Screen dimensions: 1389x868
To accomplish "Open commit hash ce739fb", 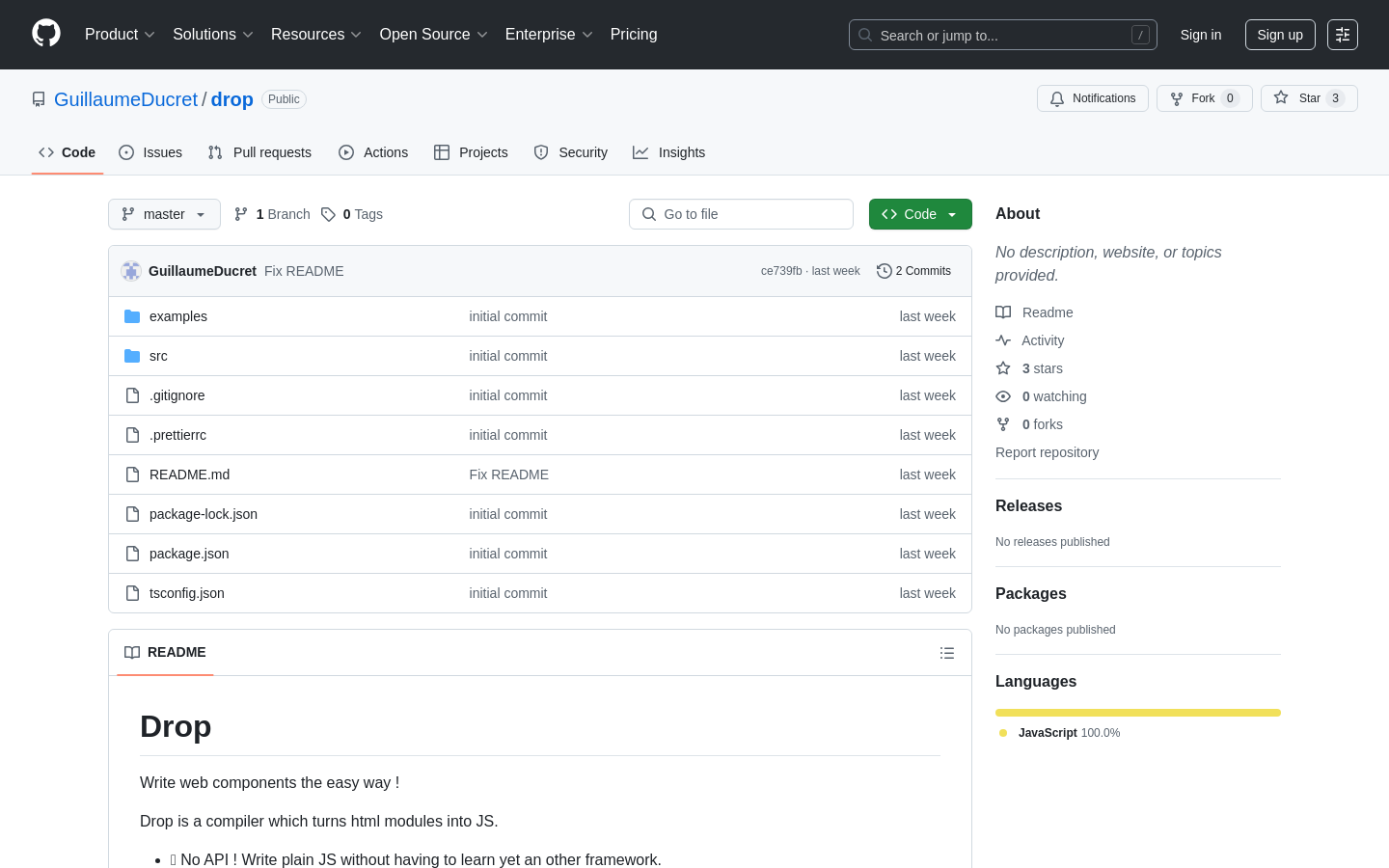I will 781,271.
